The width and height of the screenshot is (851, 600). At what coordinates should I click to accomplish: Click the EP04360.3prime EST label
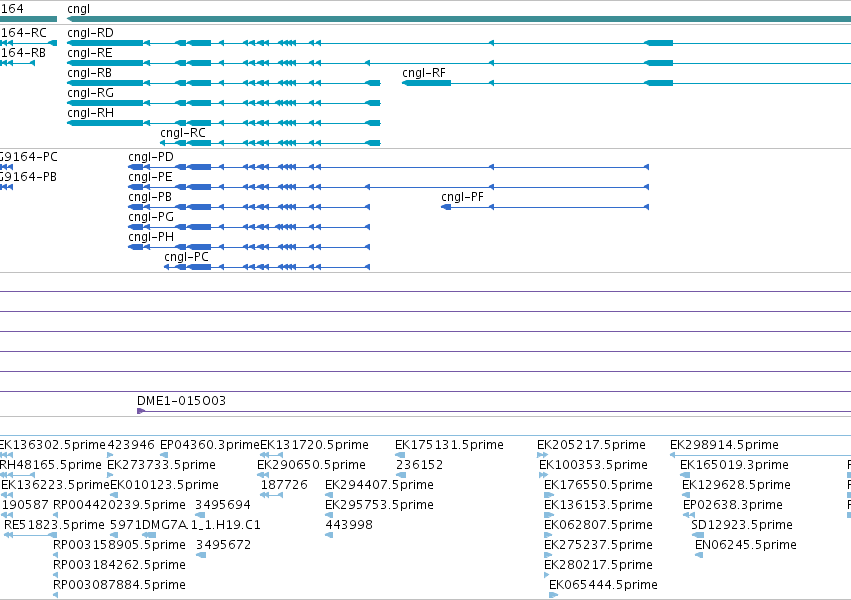click(x=210, y=445)
